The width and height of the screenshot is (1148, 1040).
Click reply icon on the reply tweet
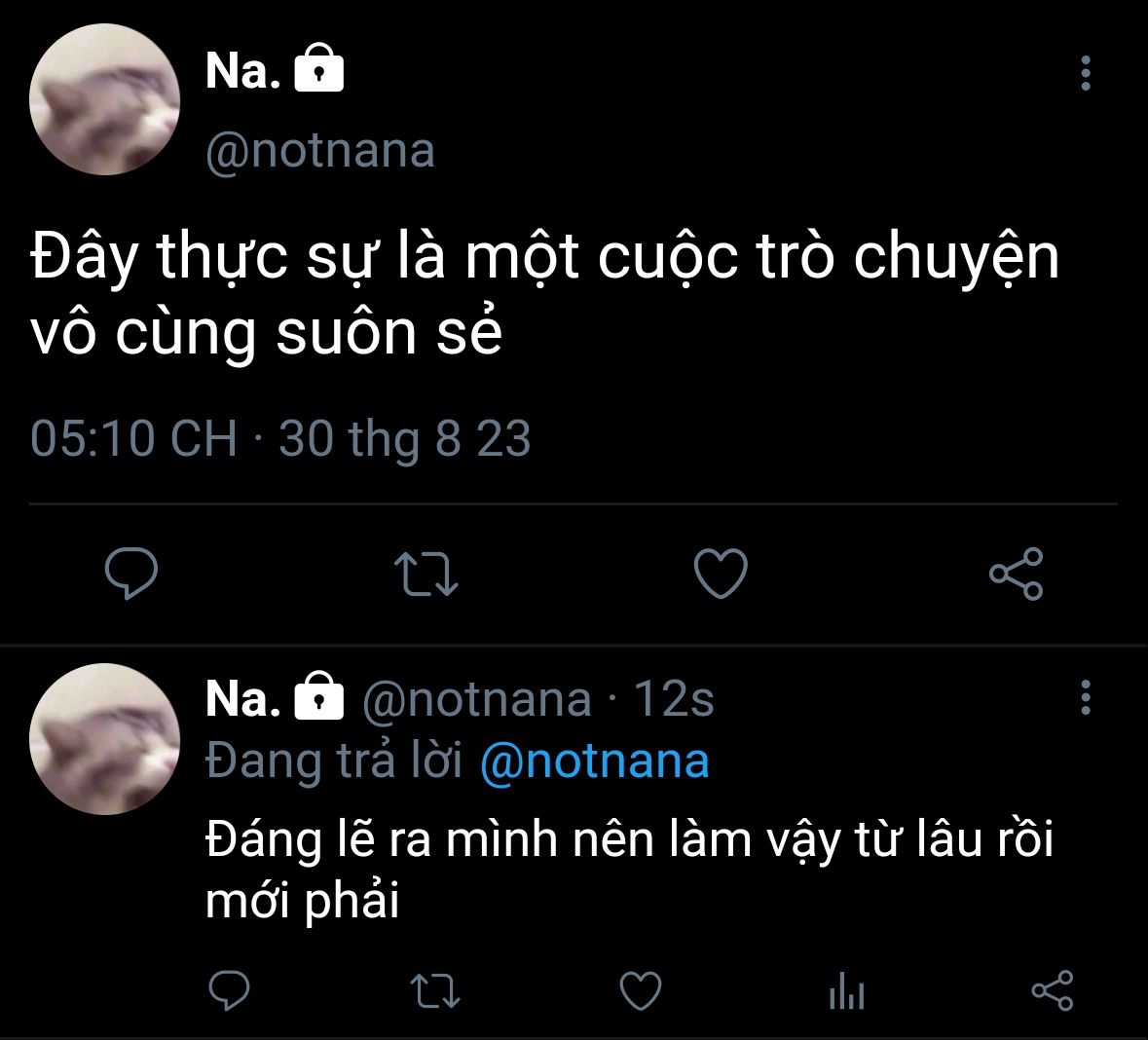coord(230,991)
